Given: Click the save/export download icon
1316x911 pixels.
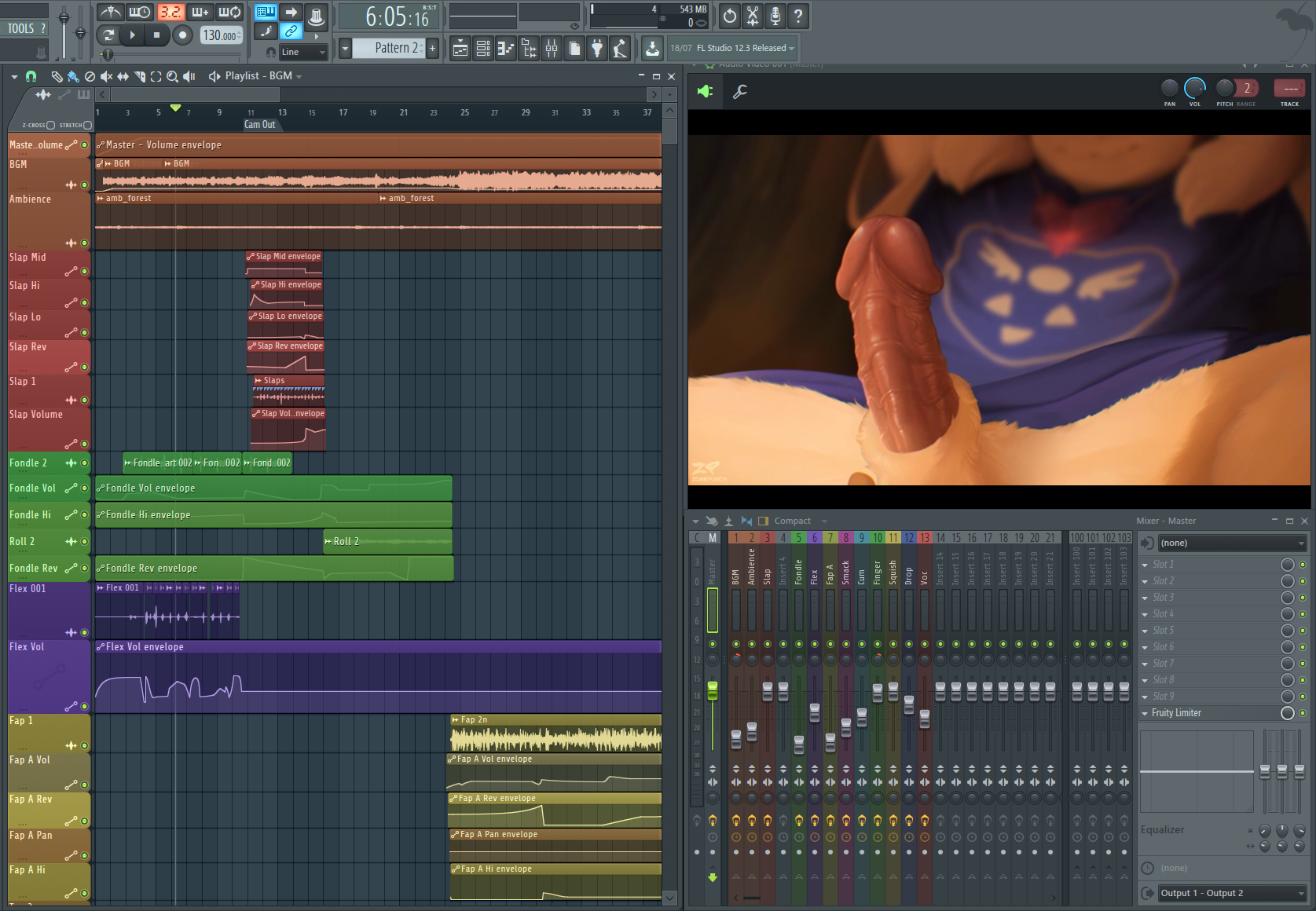Looking at the screenshot, I should click(652, 49).
